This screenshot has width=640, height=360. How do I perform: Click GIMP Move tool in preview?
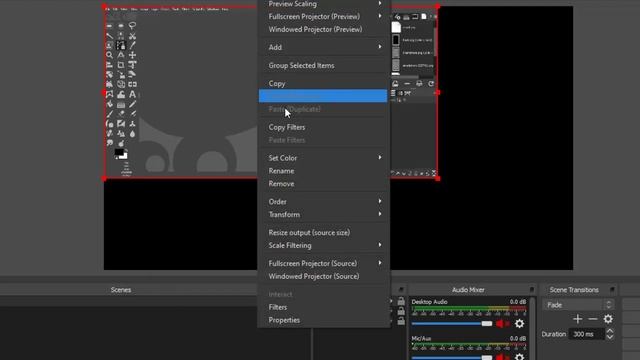click(132, 55)
